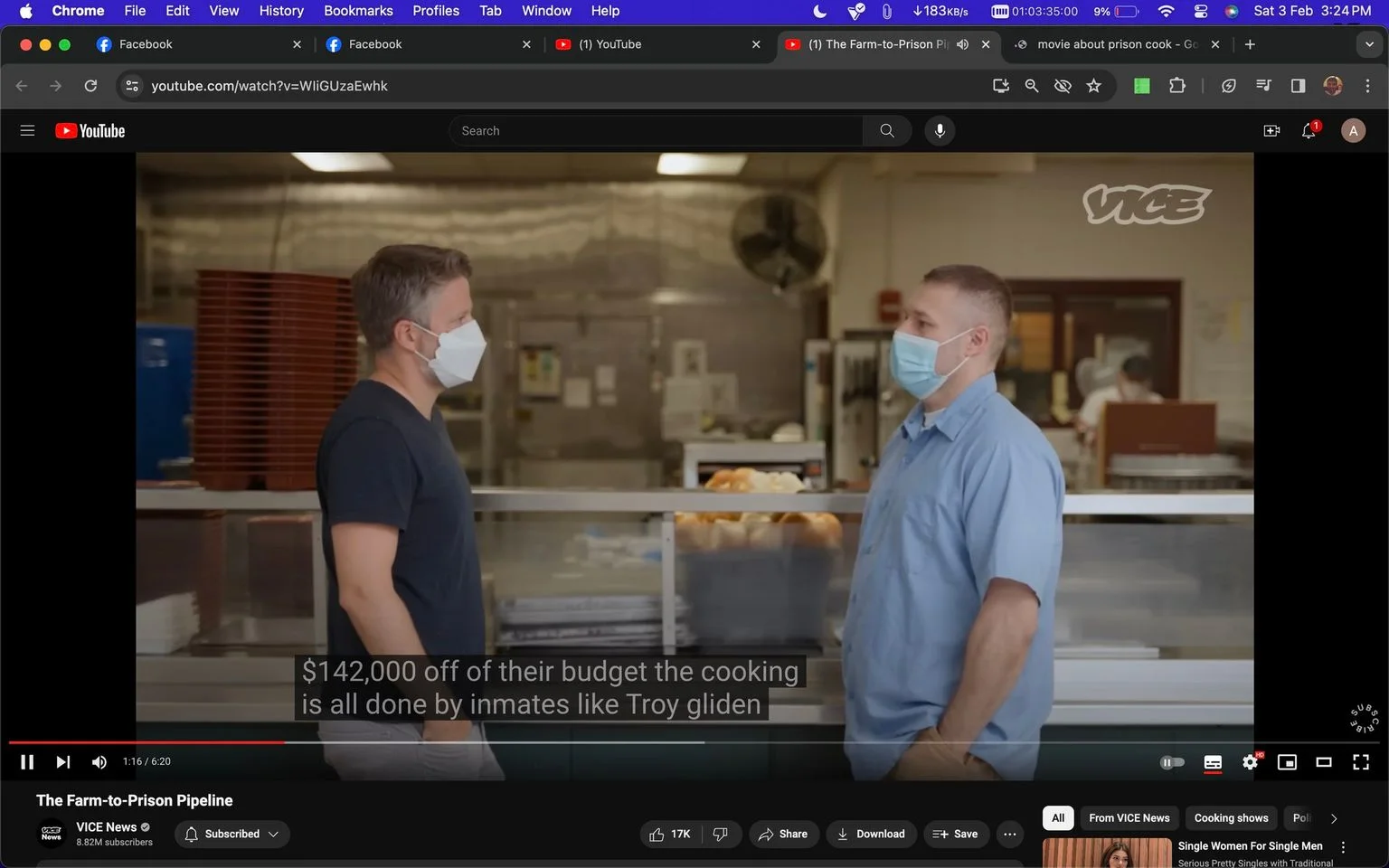Pause the video playback

[x=27, y=762]
